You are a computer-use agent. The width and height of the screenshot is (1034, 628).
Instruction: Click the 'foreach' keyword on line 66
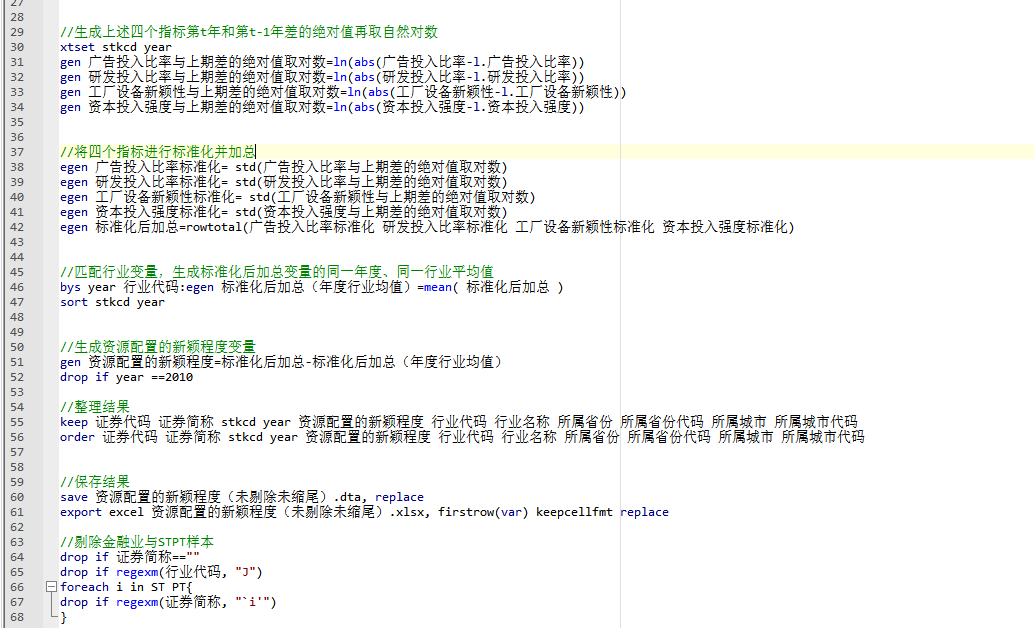pyautogui.click(x=84, y=587)
